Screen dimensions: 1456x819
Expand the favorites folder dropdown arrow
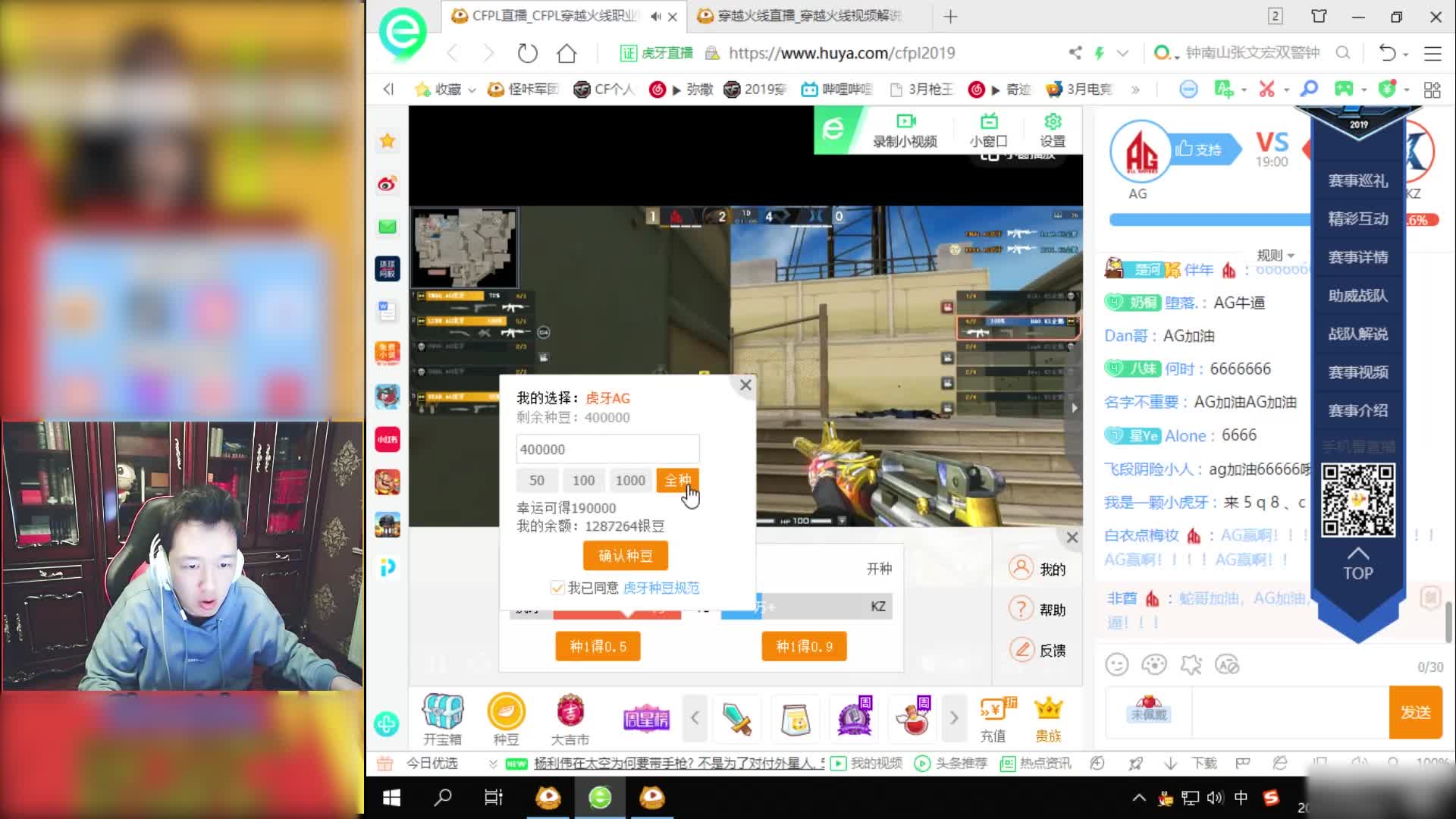pos(471,90)
